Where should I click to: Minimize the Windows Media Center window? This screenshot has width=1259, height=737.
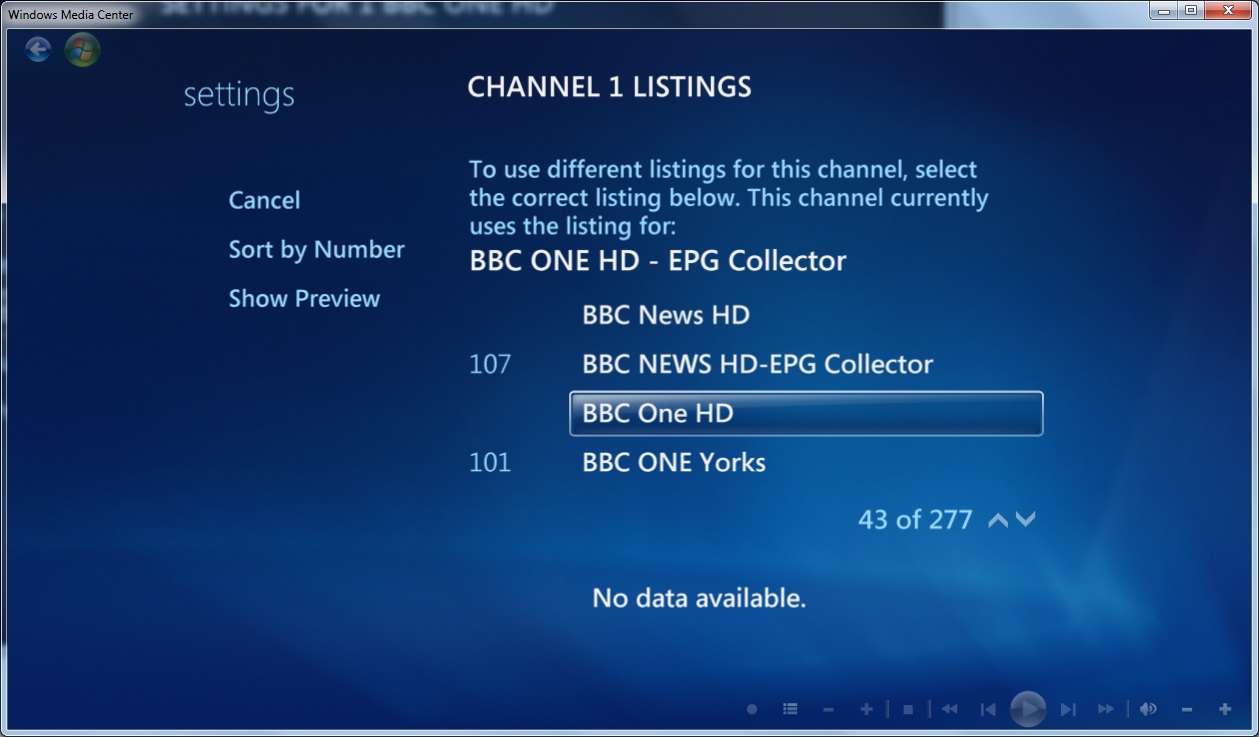[x=1163, y=10]
